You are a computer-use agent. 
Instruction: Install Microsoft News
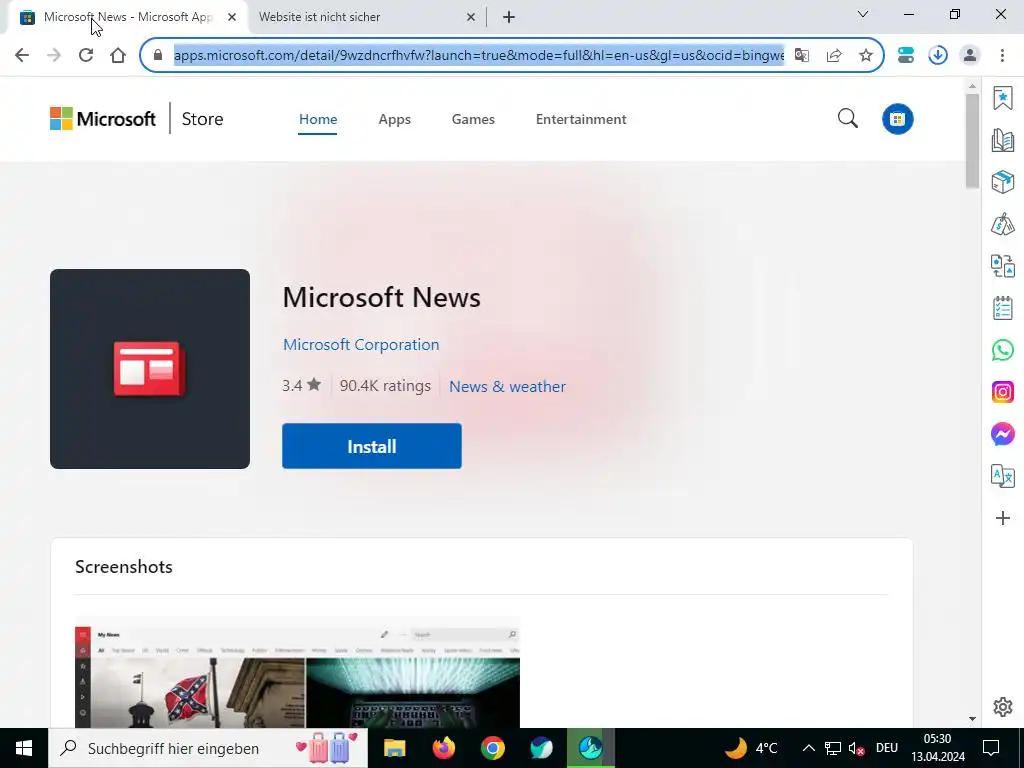click(372, 446)
